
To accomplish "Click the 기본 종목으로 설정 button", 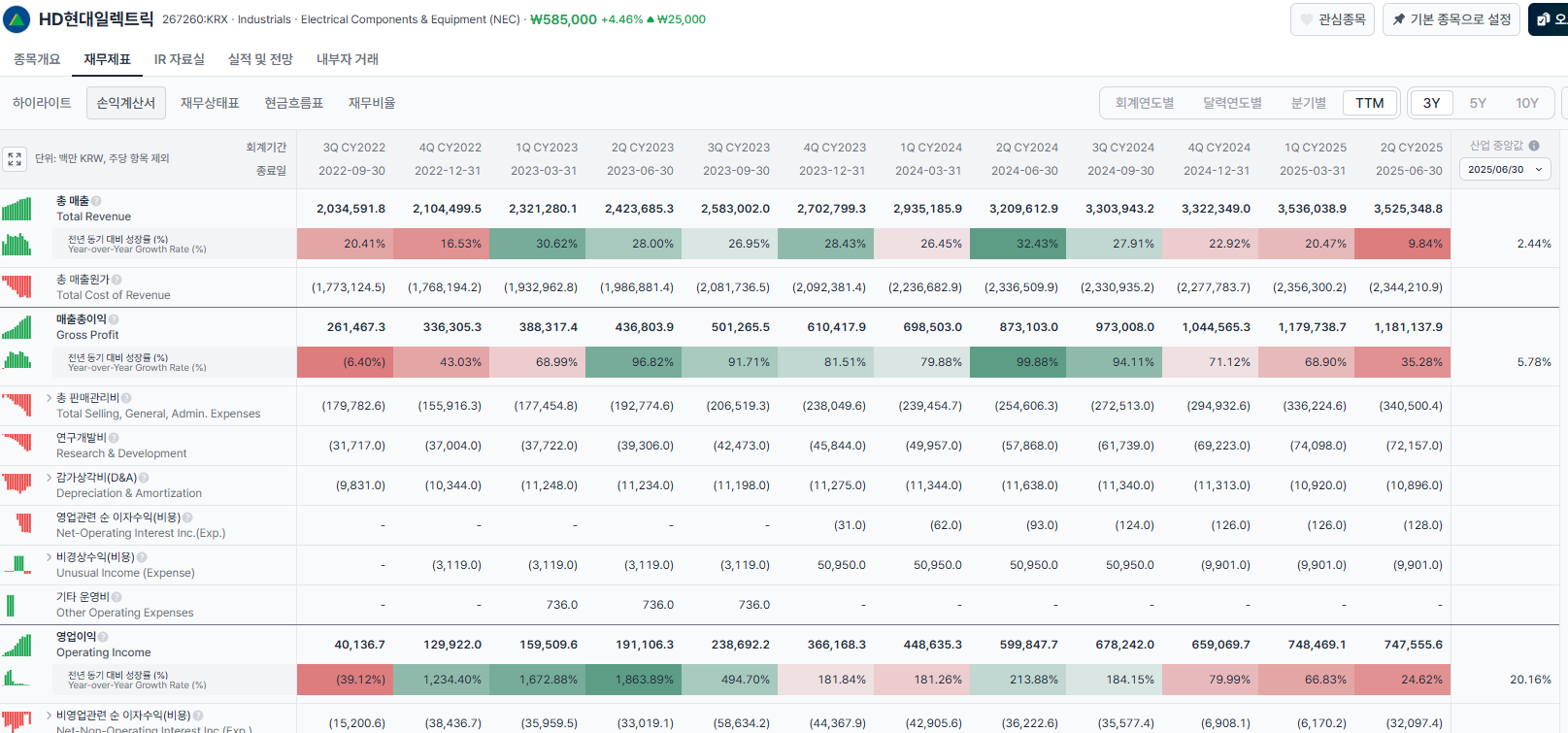I will [1451, 19].
